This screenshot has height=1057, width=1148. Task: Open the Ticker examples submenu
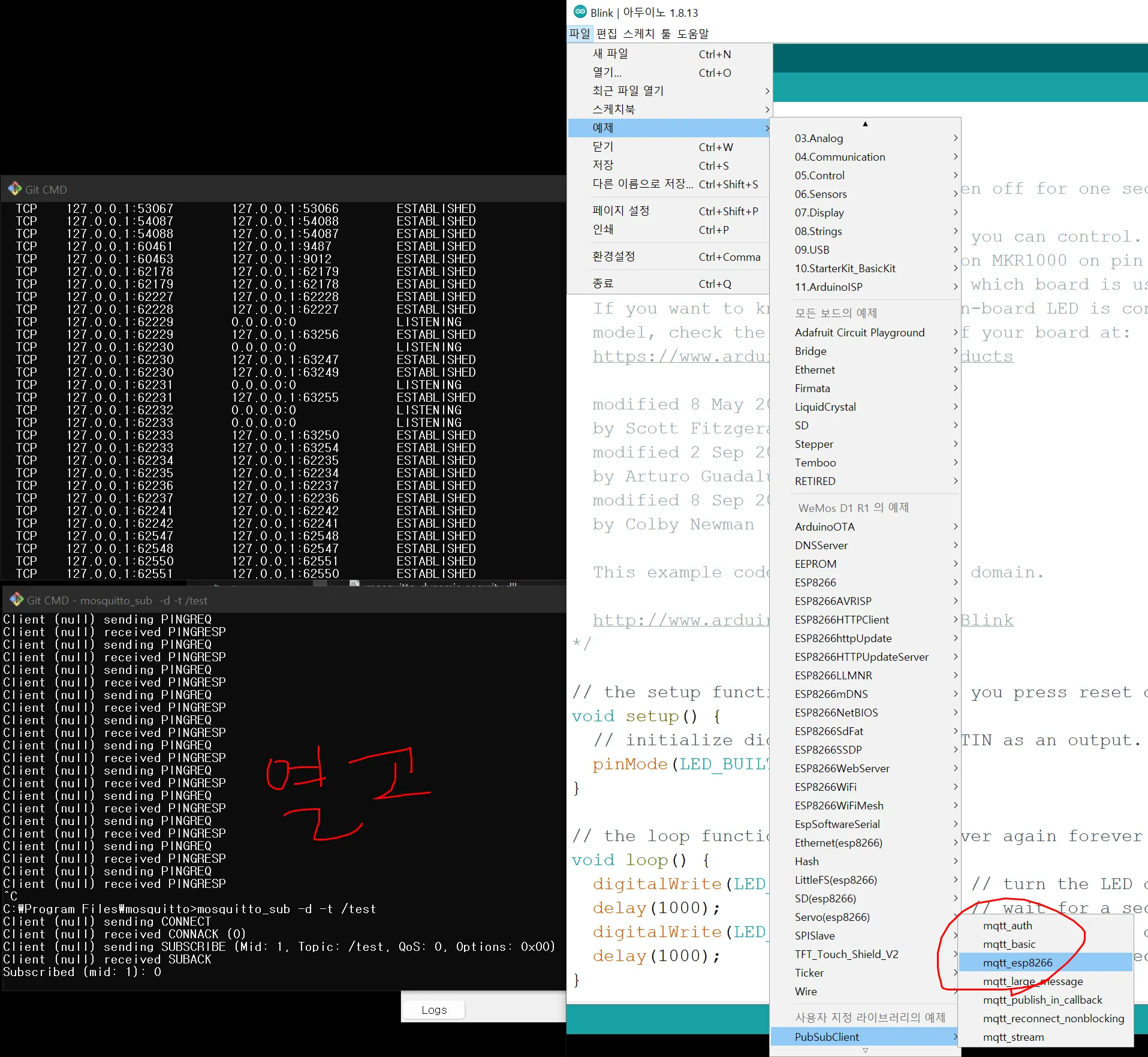(865, 973)
